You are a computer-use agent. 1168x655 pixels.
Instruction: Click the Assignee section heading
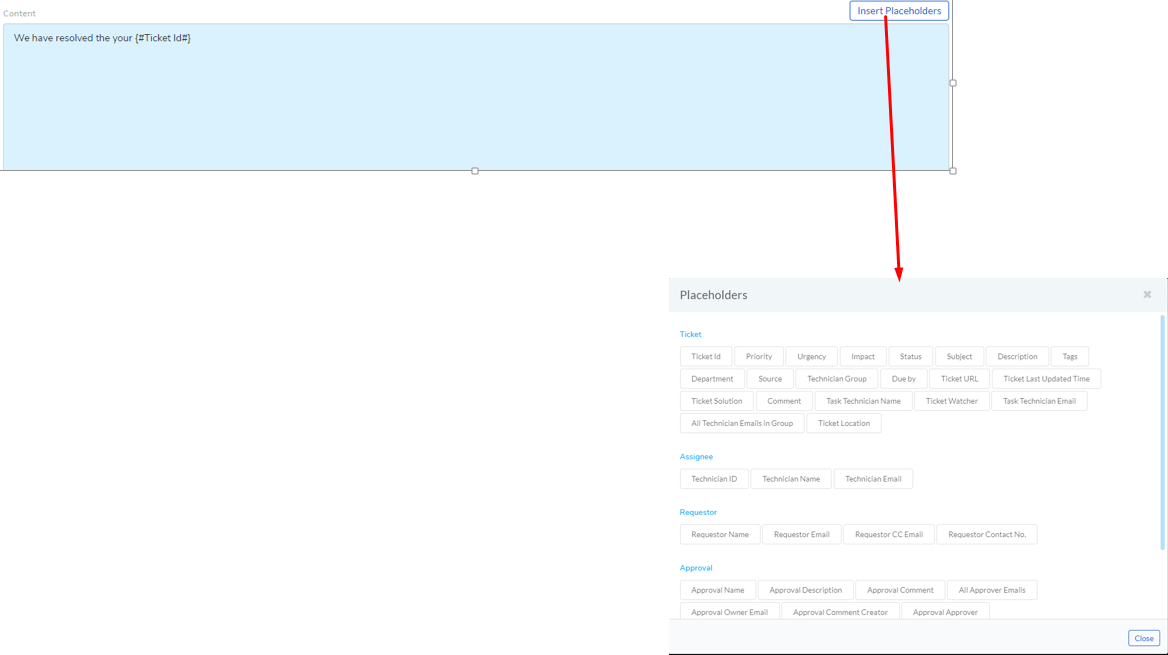(x=696, y=457)
